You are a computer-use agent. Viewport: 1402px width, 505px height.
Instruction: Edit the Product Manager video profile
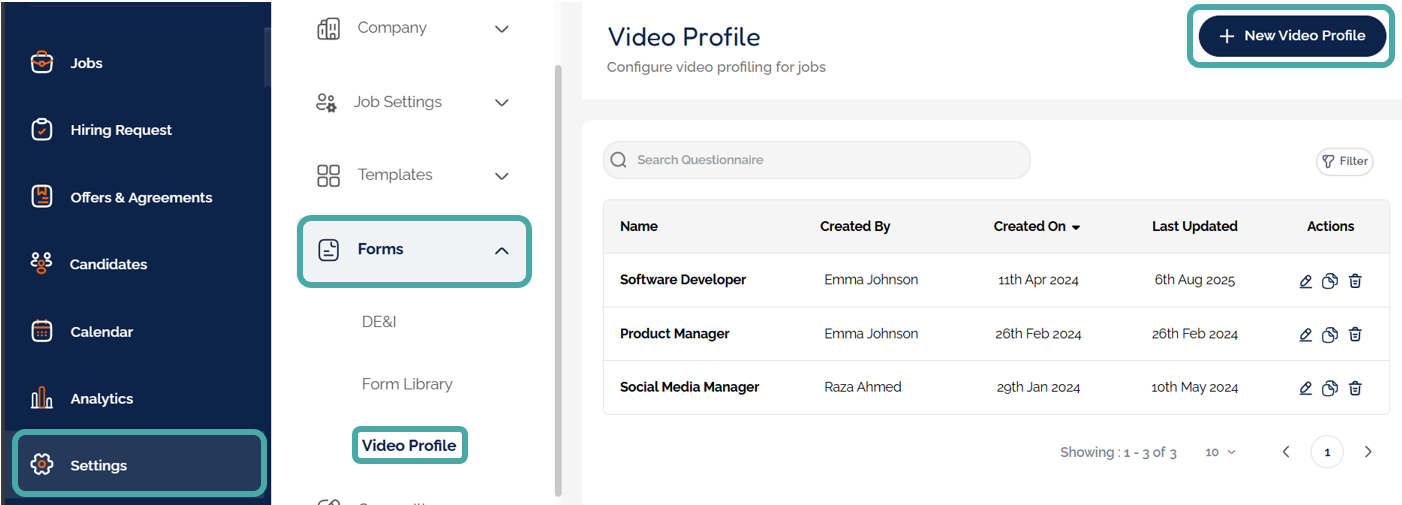[1305, 335]
